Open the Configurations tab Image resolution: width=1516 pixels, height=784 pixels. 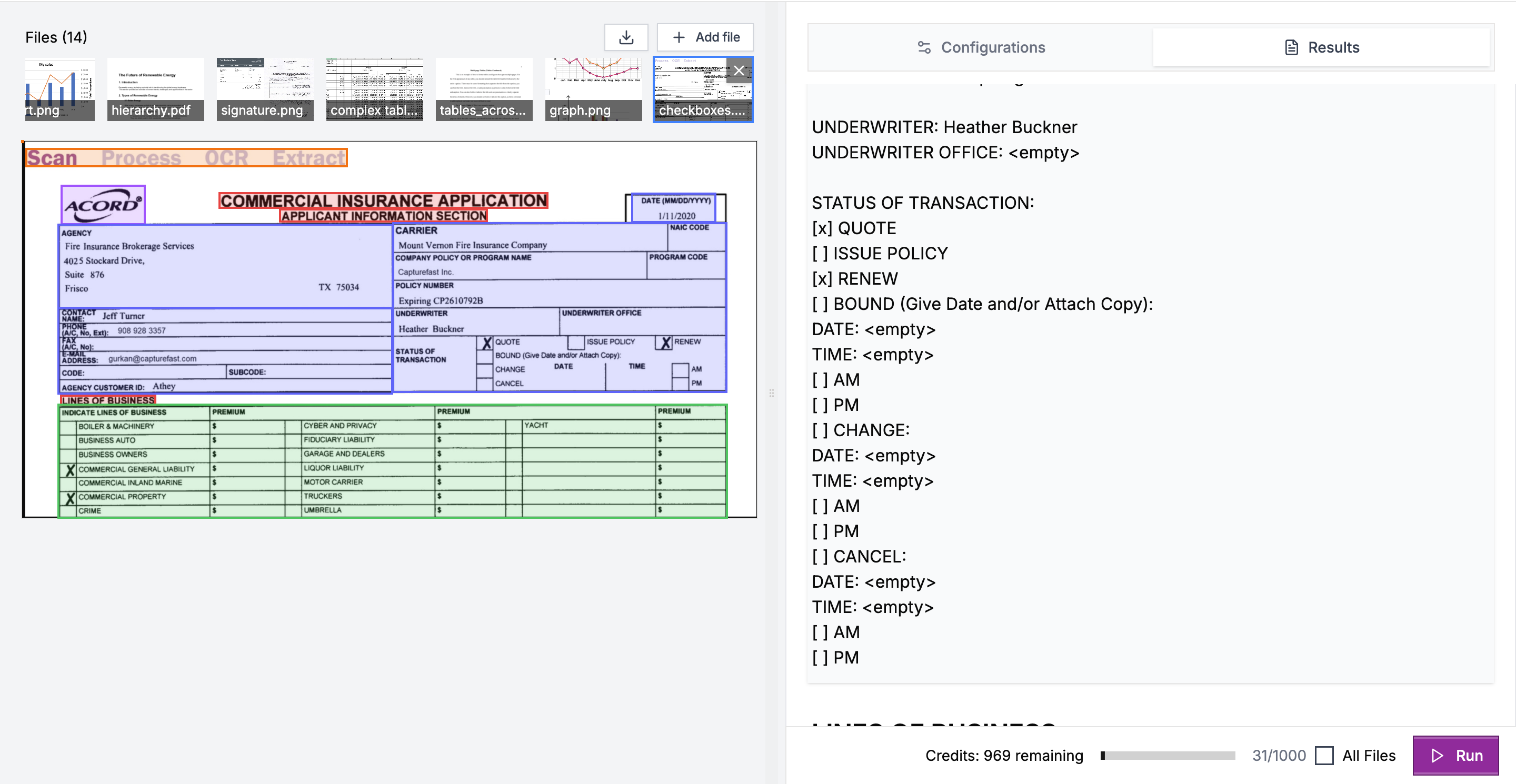point(980,47)
